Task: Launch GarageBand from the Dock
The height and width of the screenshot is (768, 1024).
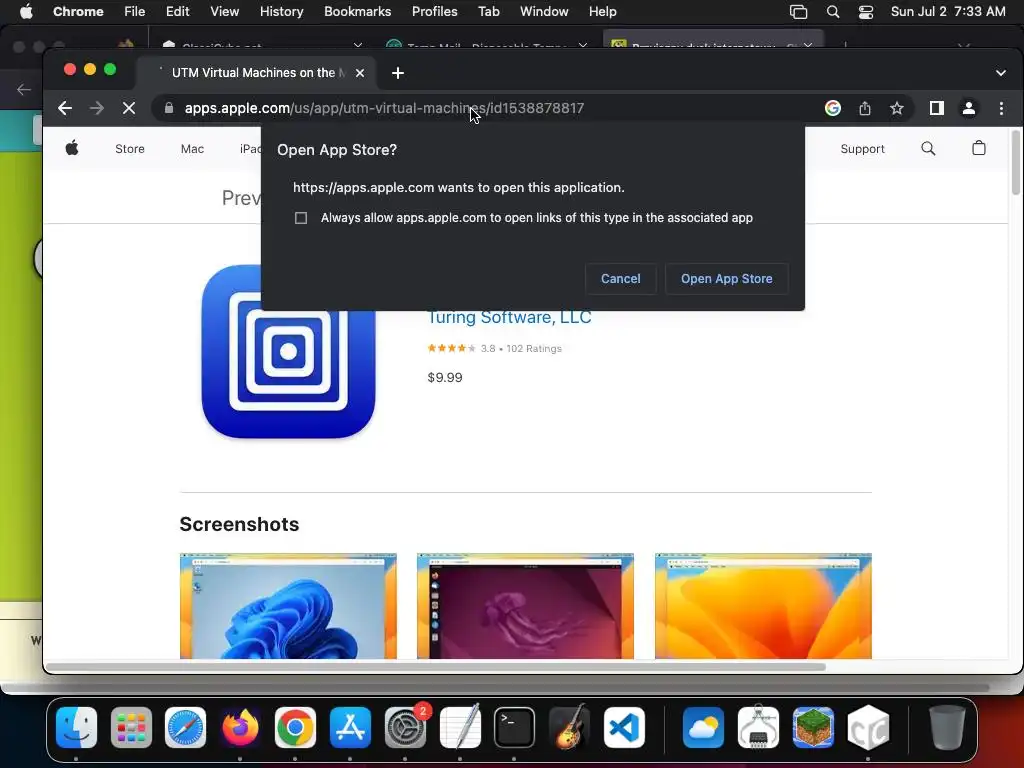Action: tap(569, 727)
